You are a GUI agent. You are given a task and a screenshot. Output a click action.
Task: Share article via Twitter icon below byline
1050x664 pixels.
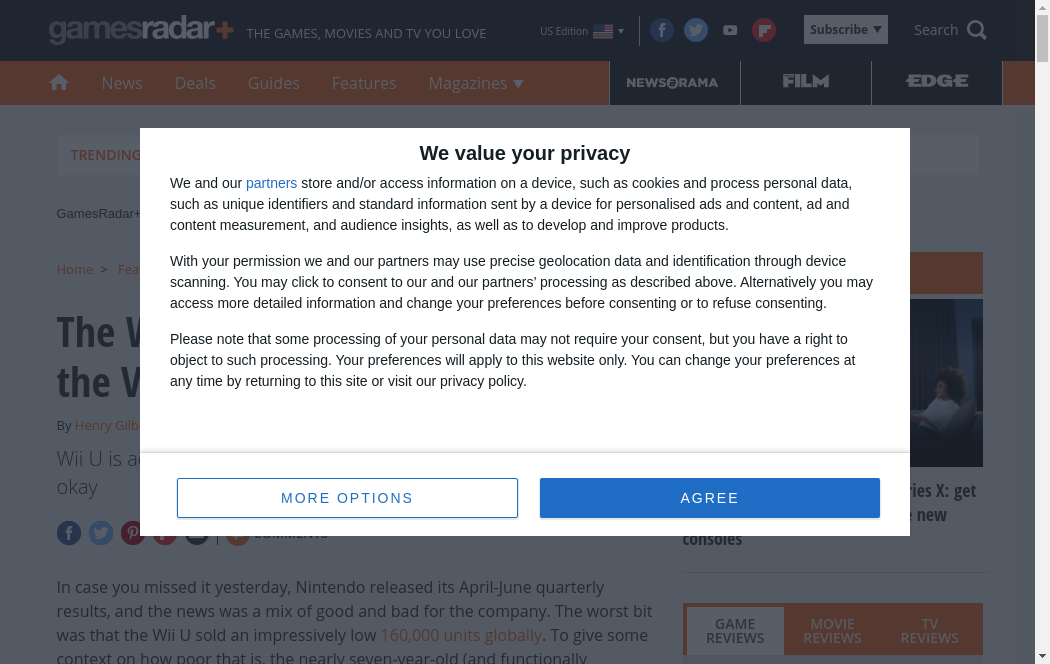click(x=101, y=533)
